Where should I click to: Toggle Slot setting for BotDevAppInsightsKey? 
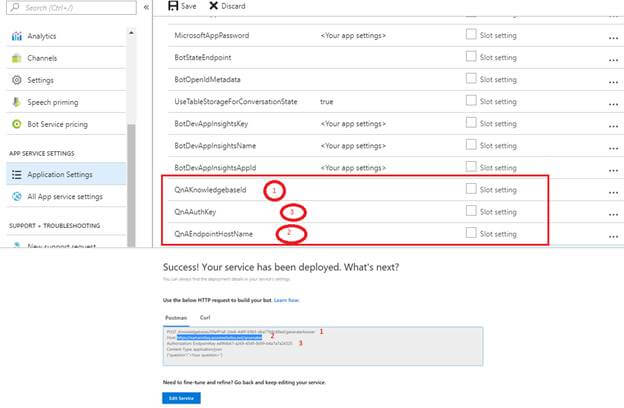click(x=471, y=123)
